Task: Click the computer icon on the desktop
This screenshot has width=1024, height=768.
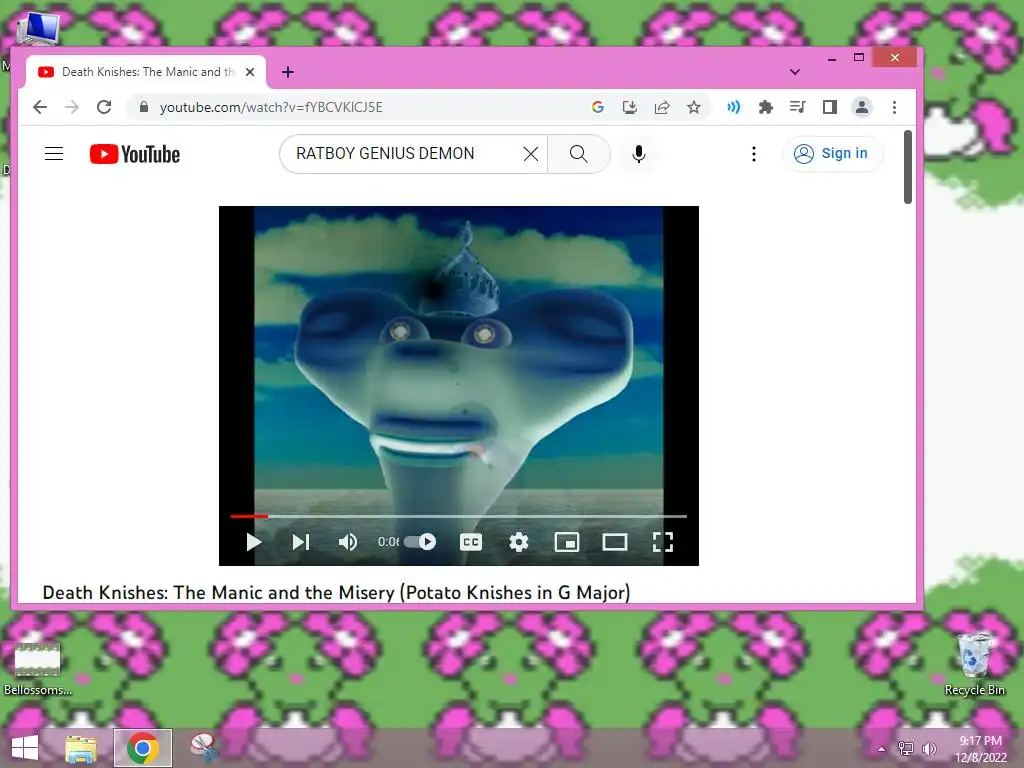Action: click(38, 29)
